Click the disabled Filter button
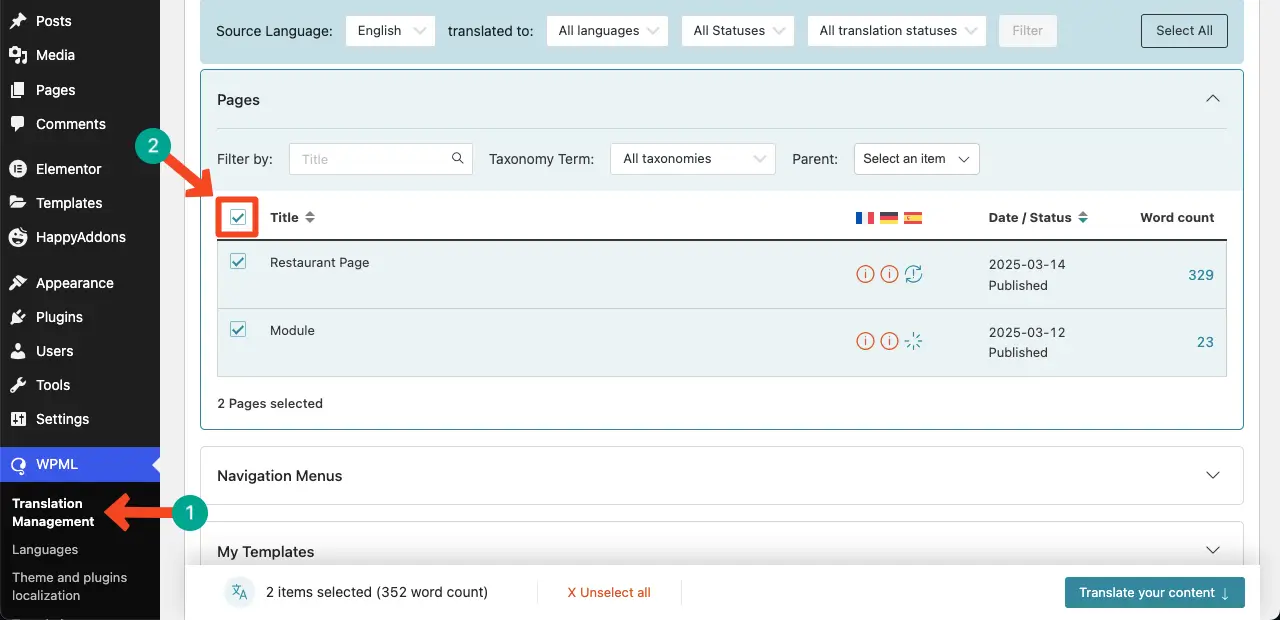 click(1028, 31)
